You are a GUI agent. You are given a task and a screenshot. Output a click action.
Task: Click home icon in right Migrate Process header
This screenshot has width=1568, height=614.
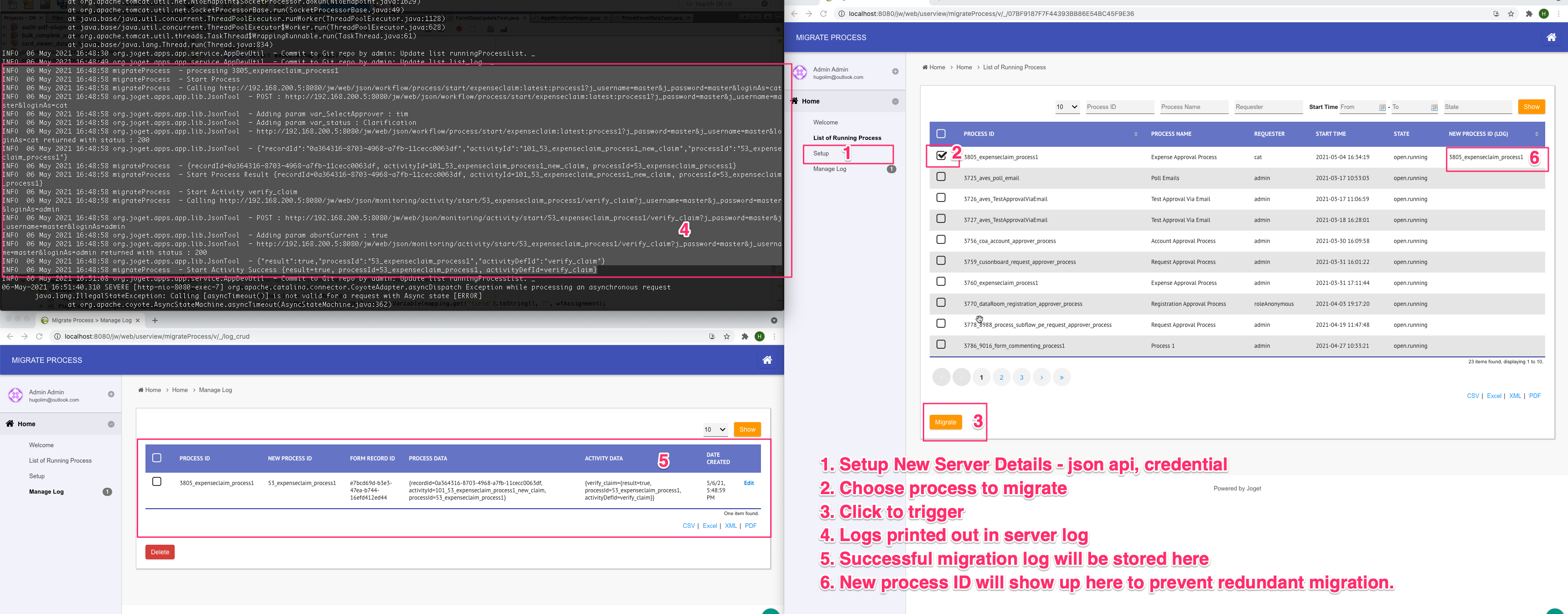coord(1551,38)
